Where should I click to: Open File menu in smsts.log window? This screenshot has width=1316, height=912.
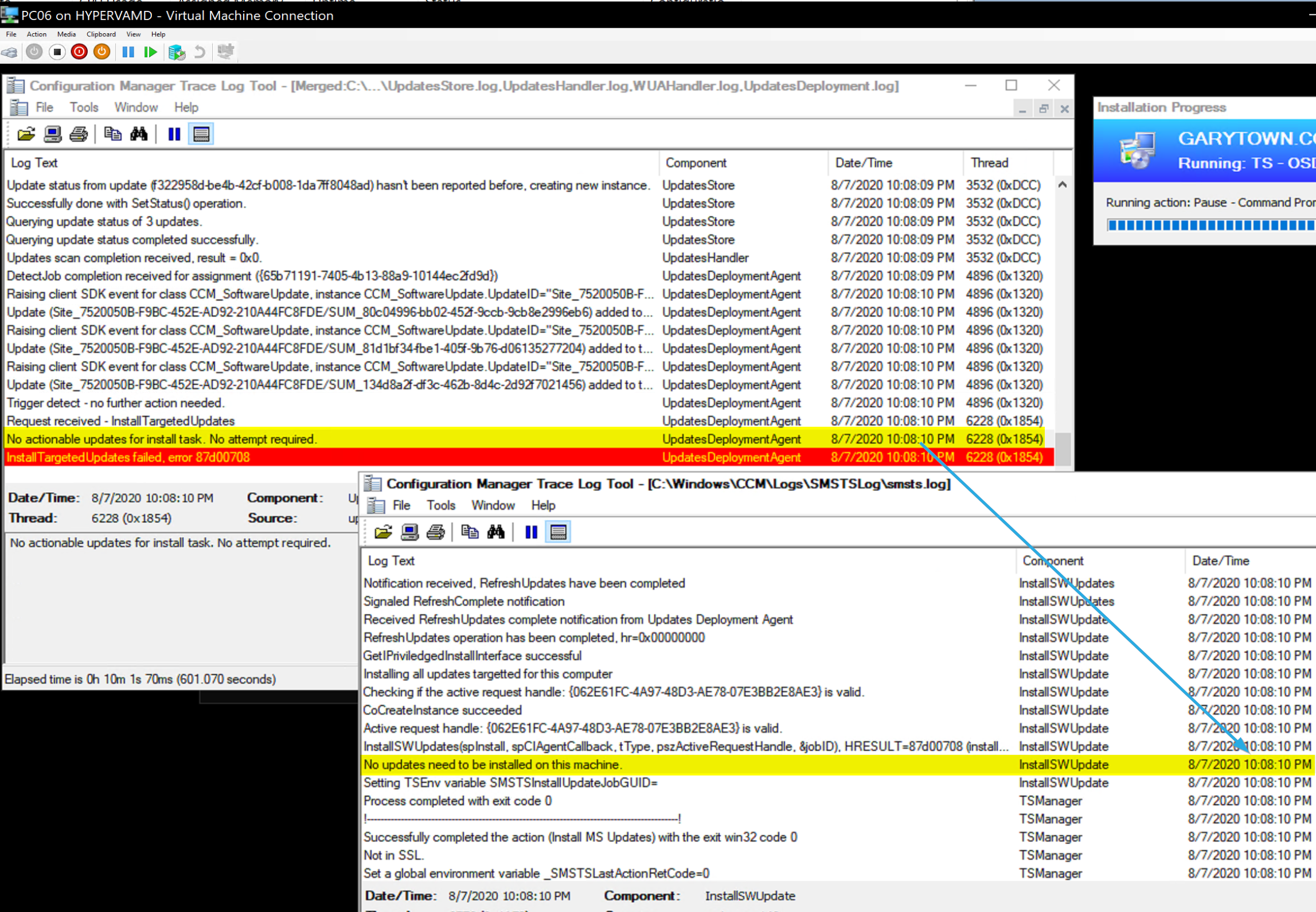click(401, 505)
